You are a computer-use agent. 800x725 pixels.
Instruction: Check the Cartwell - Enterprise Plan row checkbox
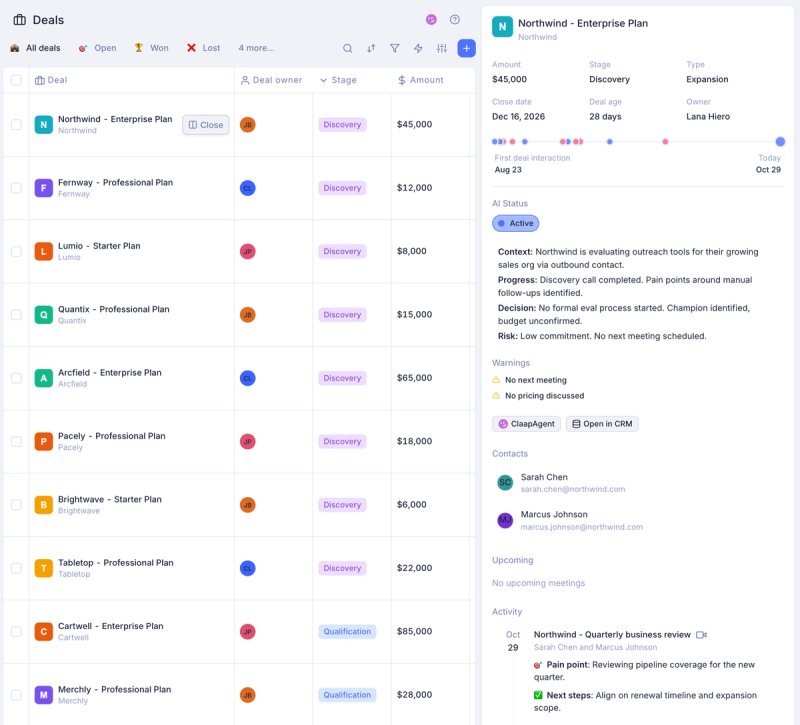(x=16, y=632)
